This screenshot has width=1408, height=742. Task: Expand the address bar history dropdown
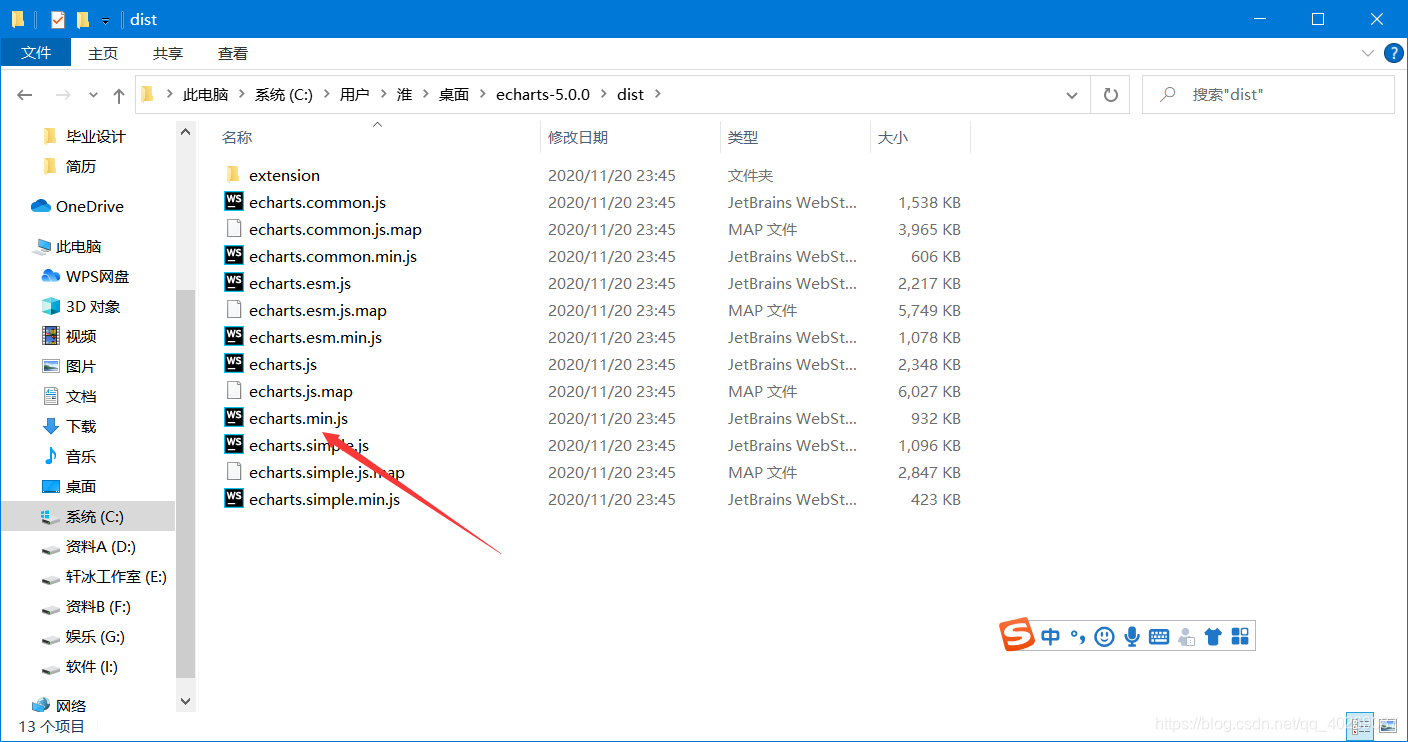pyautogui.click(x=1072, y=95)
